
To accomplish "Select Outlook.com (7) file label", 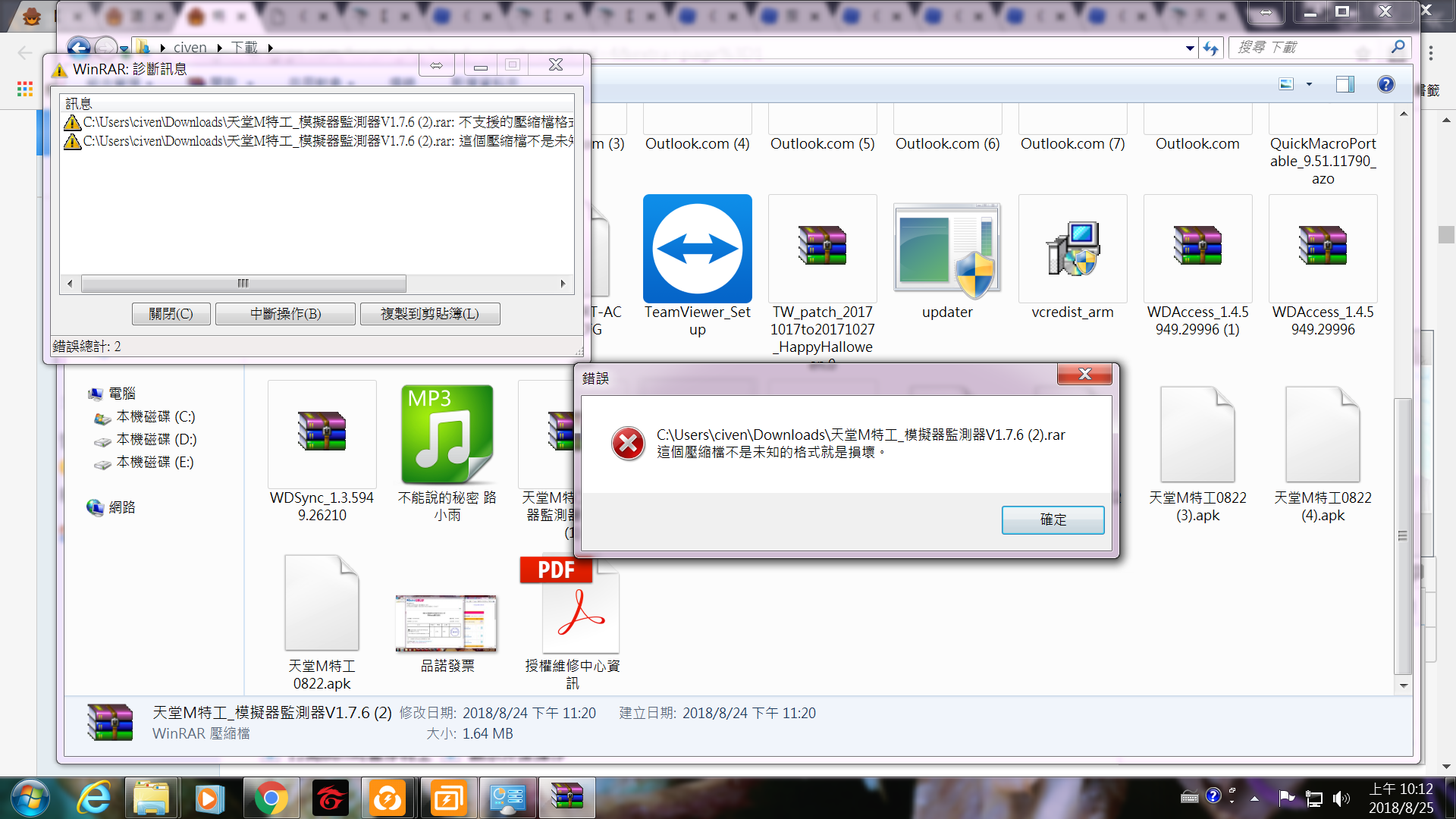I will point(1073,144).
